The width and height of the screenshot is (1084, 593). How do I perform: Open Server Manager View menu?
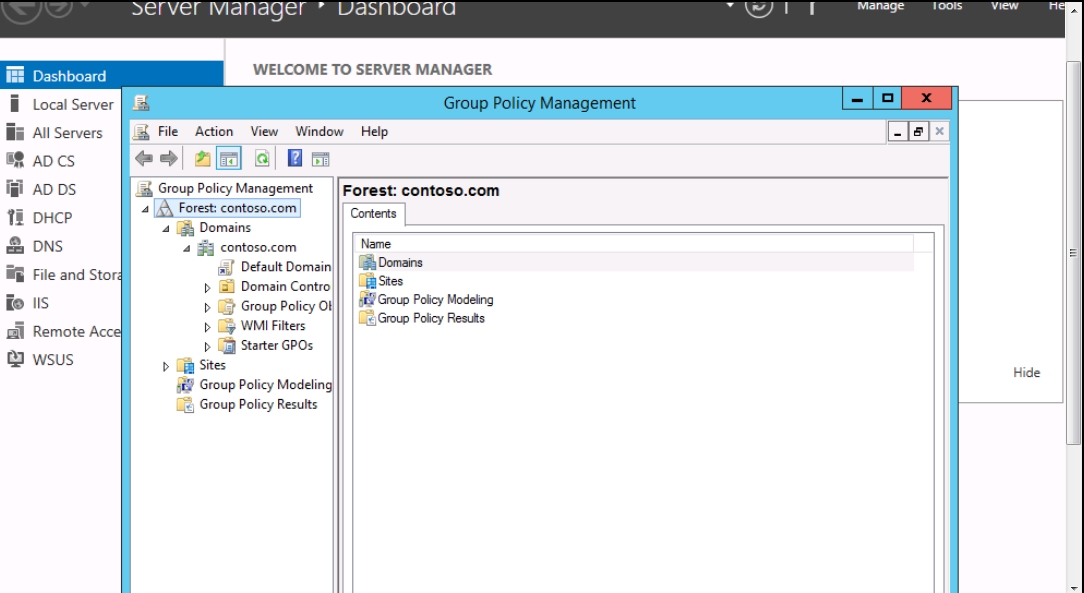[x=1004, y=6]
